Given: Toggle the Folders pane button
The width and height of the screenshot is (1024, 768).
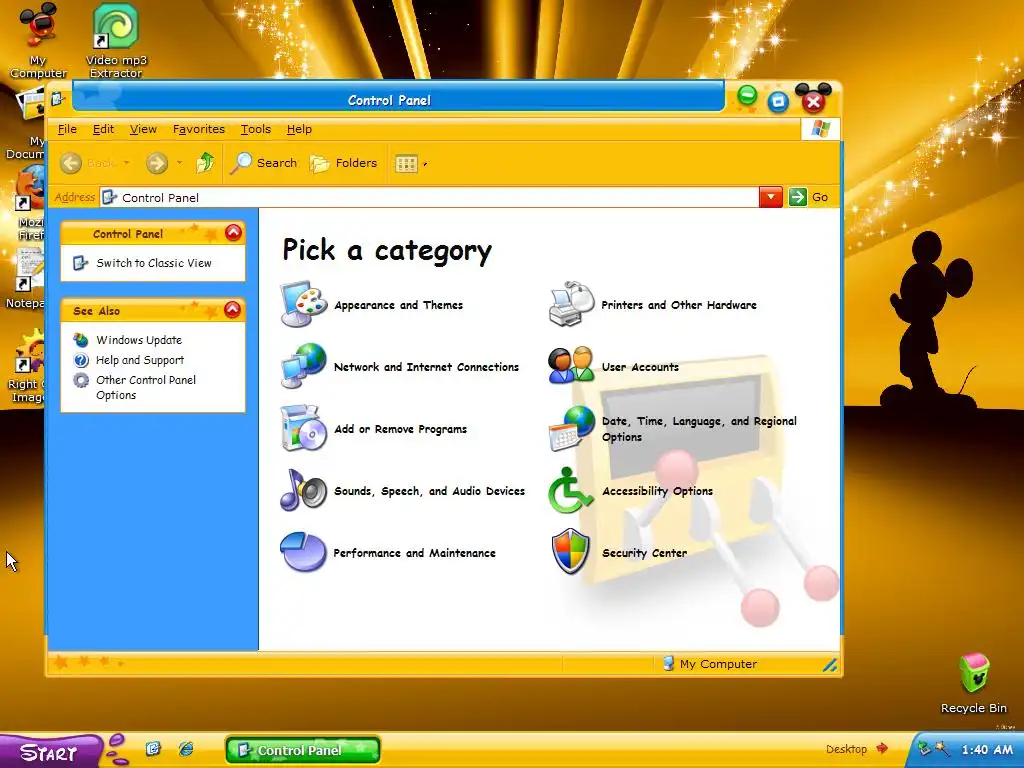Looking at the screenshot, I should click(x=344, y=163).
